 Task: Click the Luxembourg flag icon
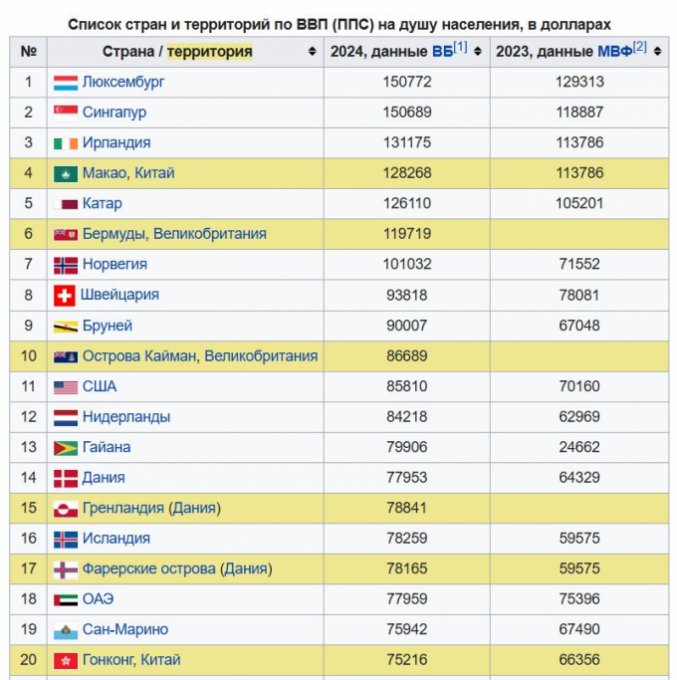(x=65, y=82)
